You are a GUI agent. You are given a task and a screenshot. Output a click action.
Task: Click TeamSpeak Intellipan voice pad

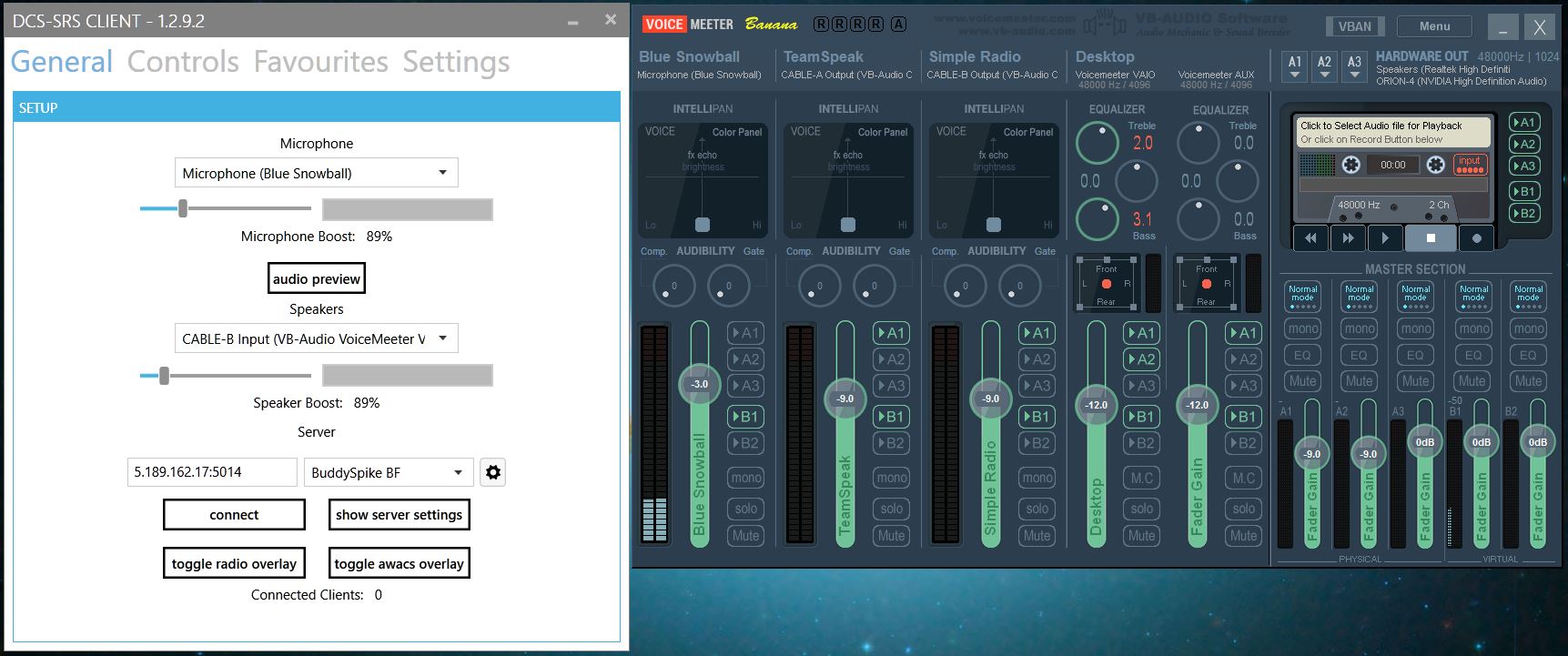tap(847, 180)
